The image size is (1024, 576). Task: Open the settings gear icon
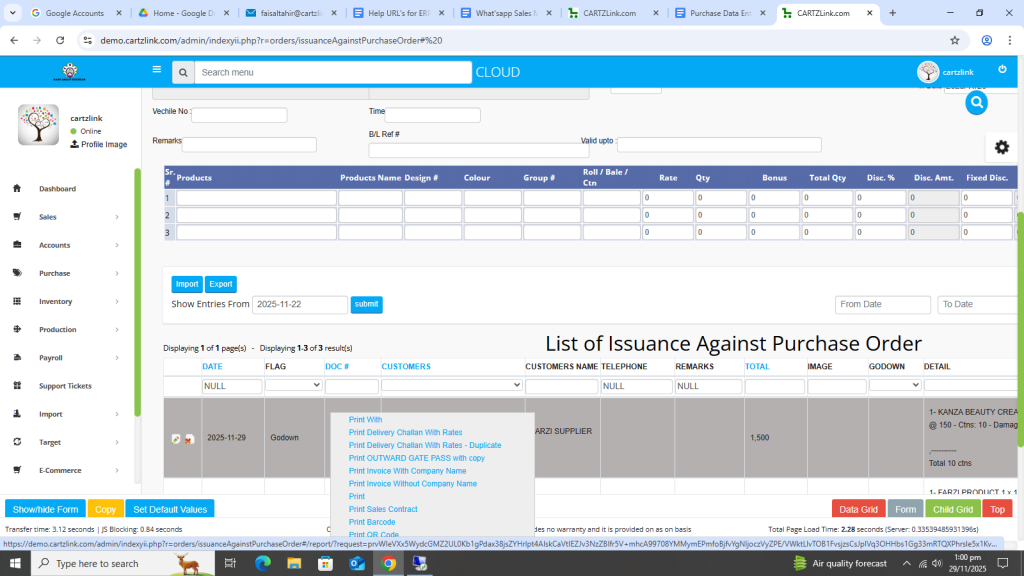click(1001, 147)
